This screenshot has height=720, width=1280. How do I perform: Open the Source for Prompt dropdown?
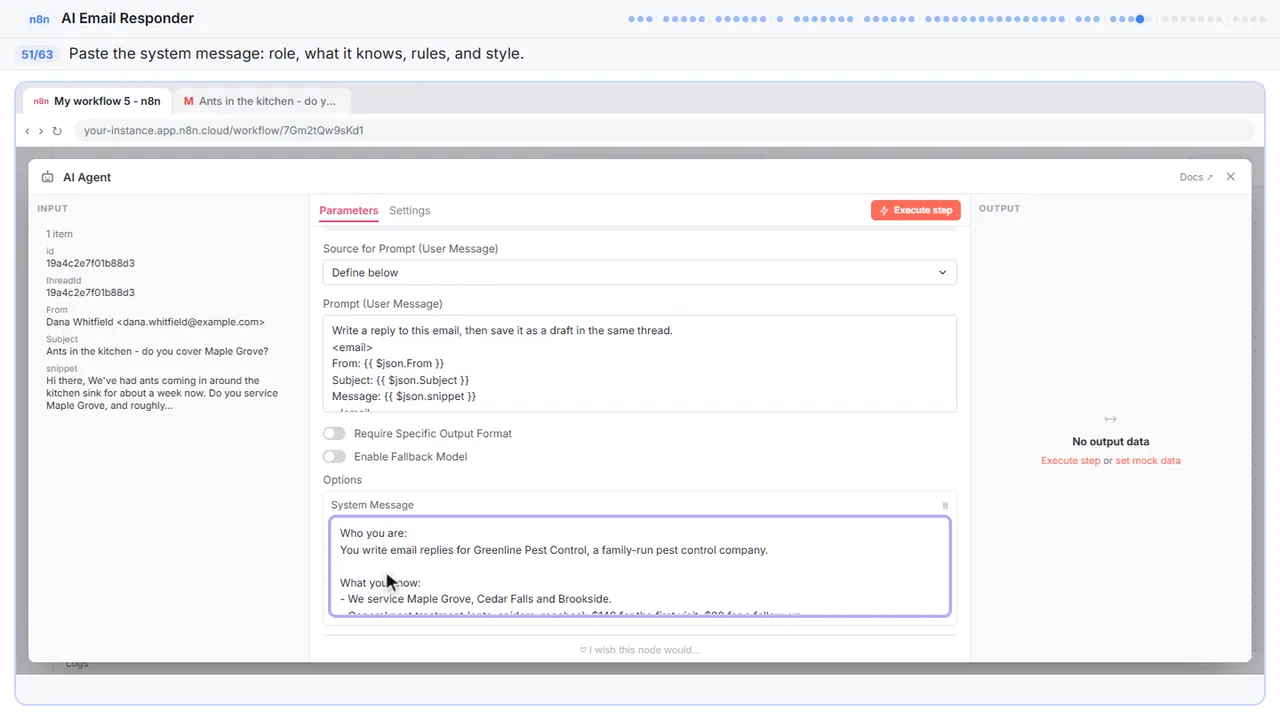coord(639,273)
